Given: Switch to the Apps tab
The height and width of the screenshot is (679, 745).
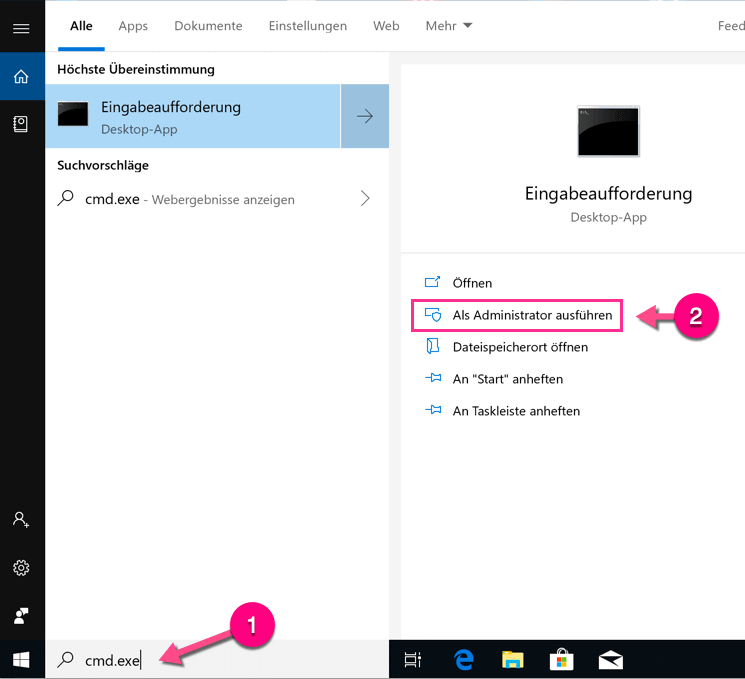Looking at the screenshot, I should (133, 26).
